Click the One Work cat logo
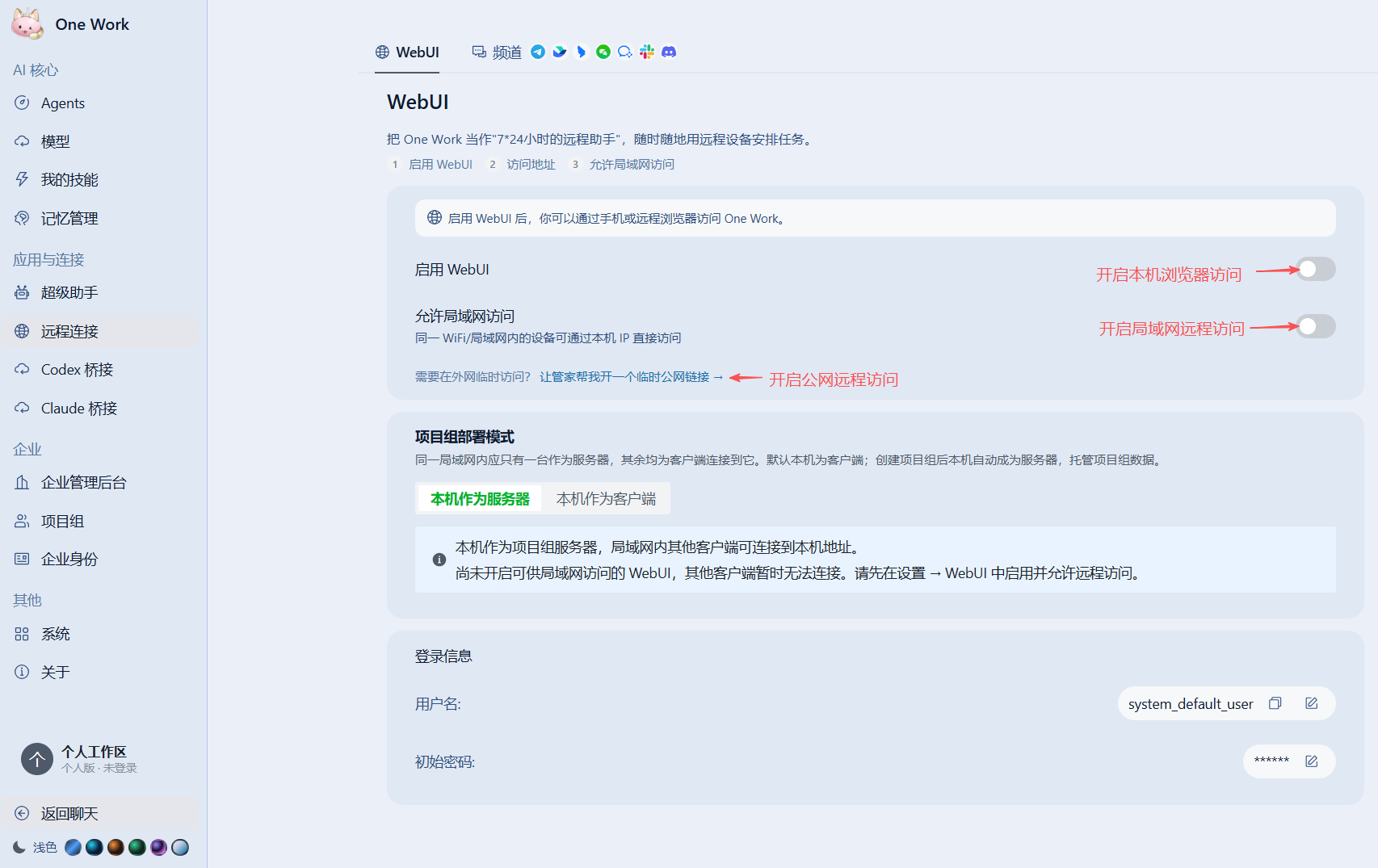The height and width of the screenshot is (868, 1378). 27,23
